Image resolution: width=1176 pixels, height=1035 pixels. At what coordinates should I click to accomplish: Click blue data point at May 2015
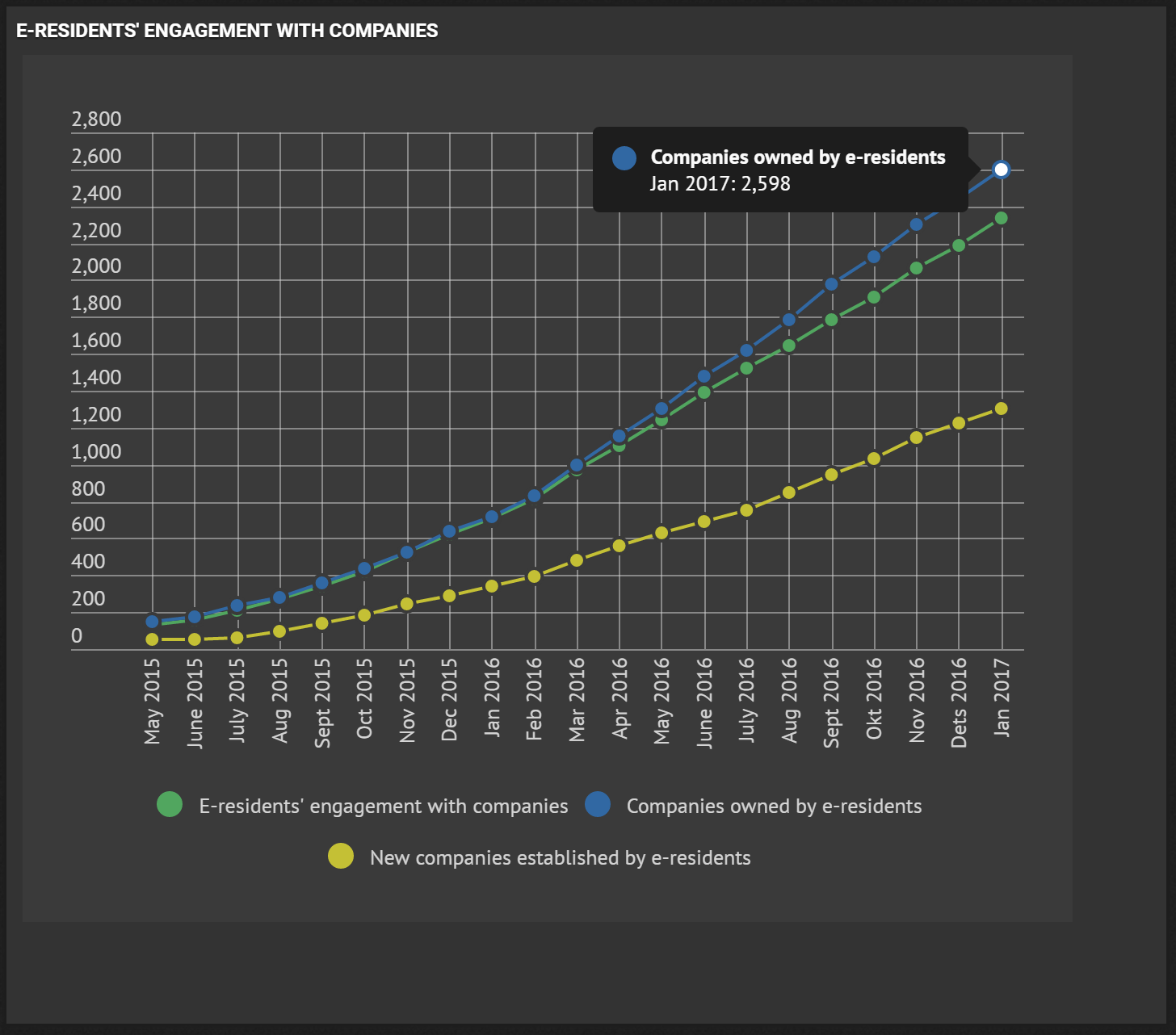[152, 622]
